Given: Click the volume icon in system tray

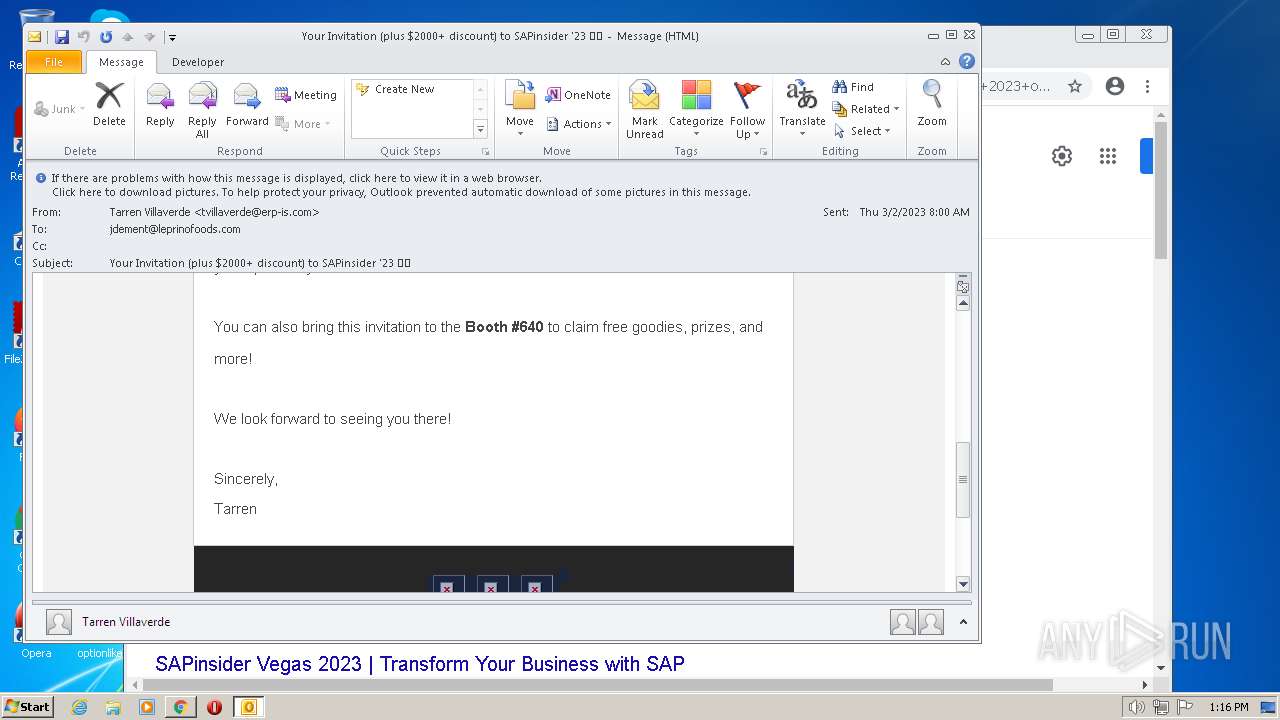Looking at the screenshot, I should pyautogui.click(x=1136, y=707).
